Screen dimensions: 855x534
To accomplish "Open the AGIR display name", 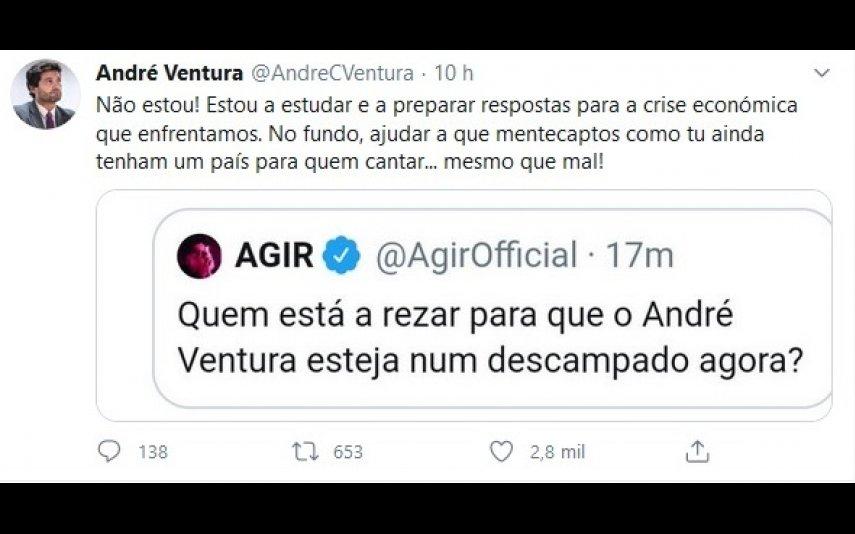I will point(274,255).
